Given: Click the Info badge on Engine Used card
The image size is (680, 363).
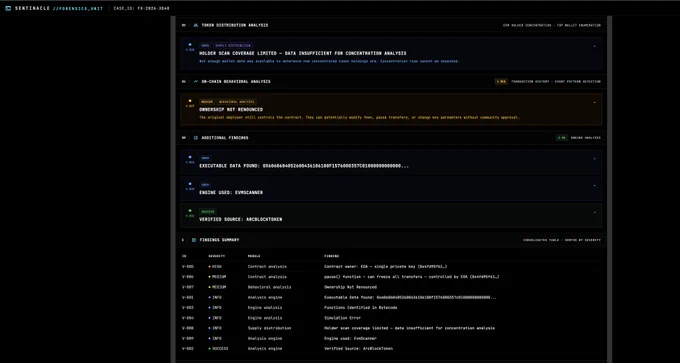Looking at the screenshot, I should tap(205, 185).
